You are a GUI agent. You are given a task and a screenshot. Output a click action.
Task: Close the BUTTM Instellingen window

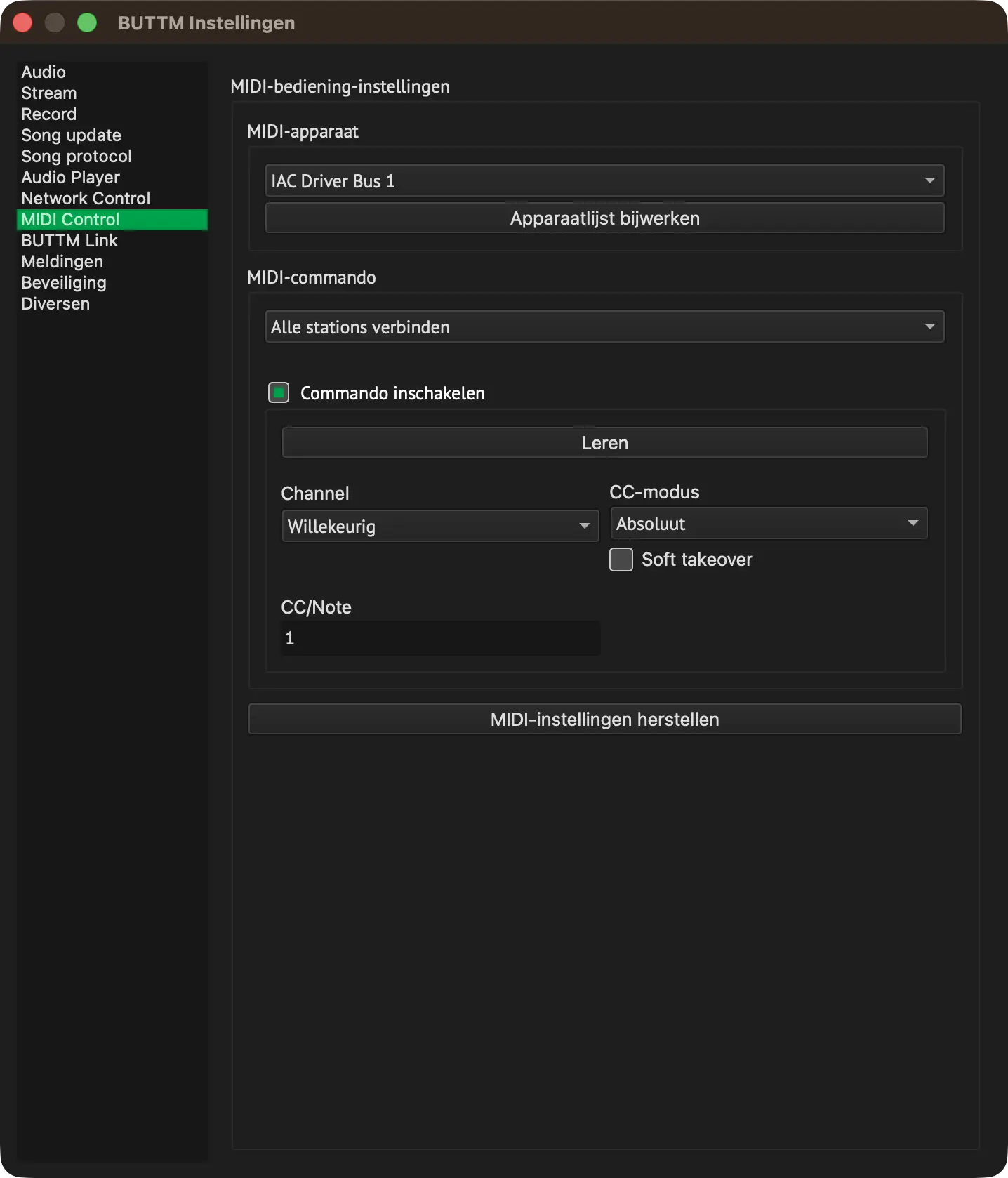tap(22, 22)
